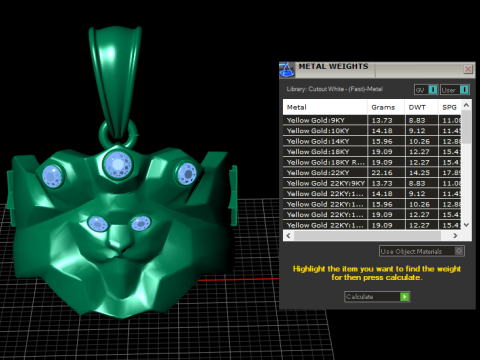The image size is (480, 360).
Task: Click the SPG column header
Action: pos(450,107)
